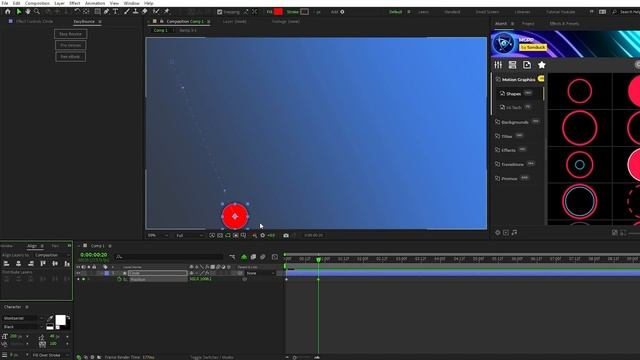640x360 pixels.
Task: Click the music note icon in AtomX
Action: (x=514, y=232)
